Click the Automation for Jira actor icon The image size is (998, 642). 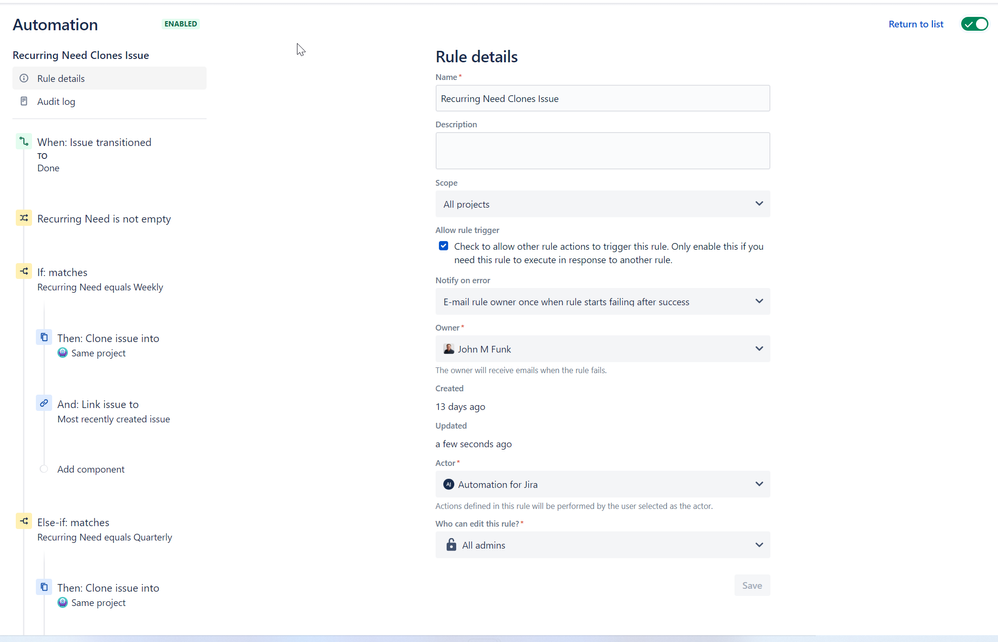point(450,483)
